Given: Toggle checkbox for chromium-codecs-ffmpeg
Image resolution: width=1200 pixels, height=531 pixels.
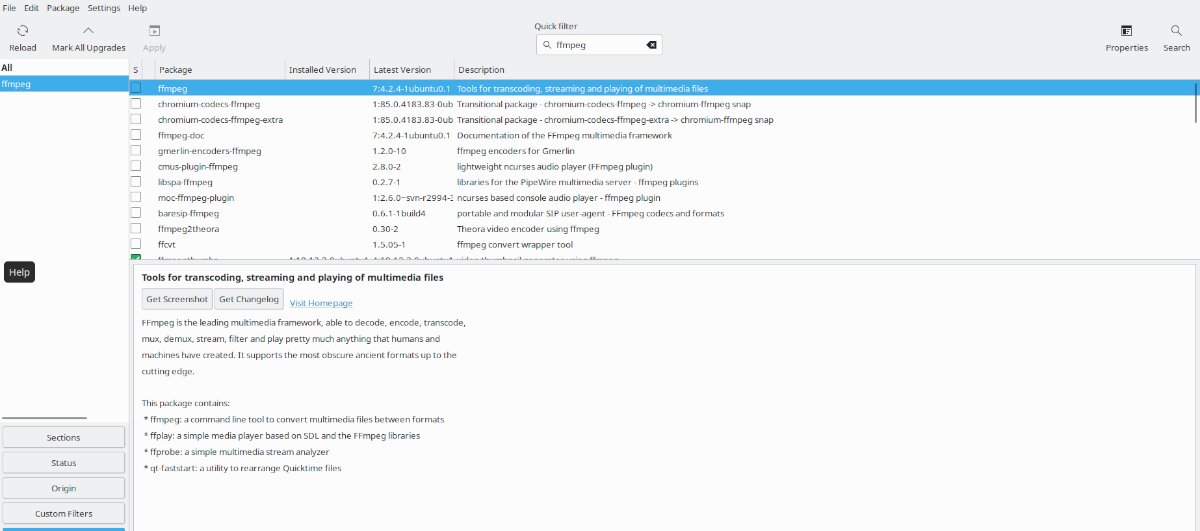Looking at the screenshot, I should click(136, 104).
